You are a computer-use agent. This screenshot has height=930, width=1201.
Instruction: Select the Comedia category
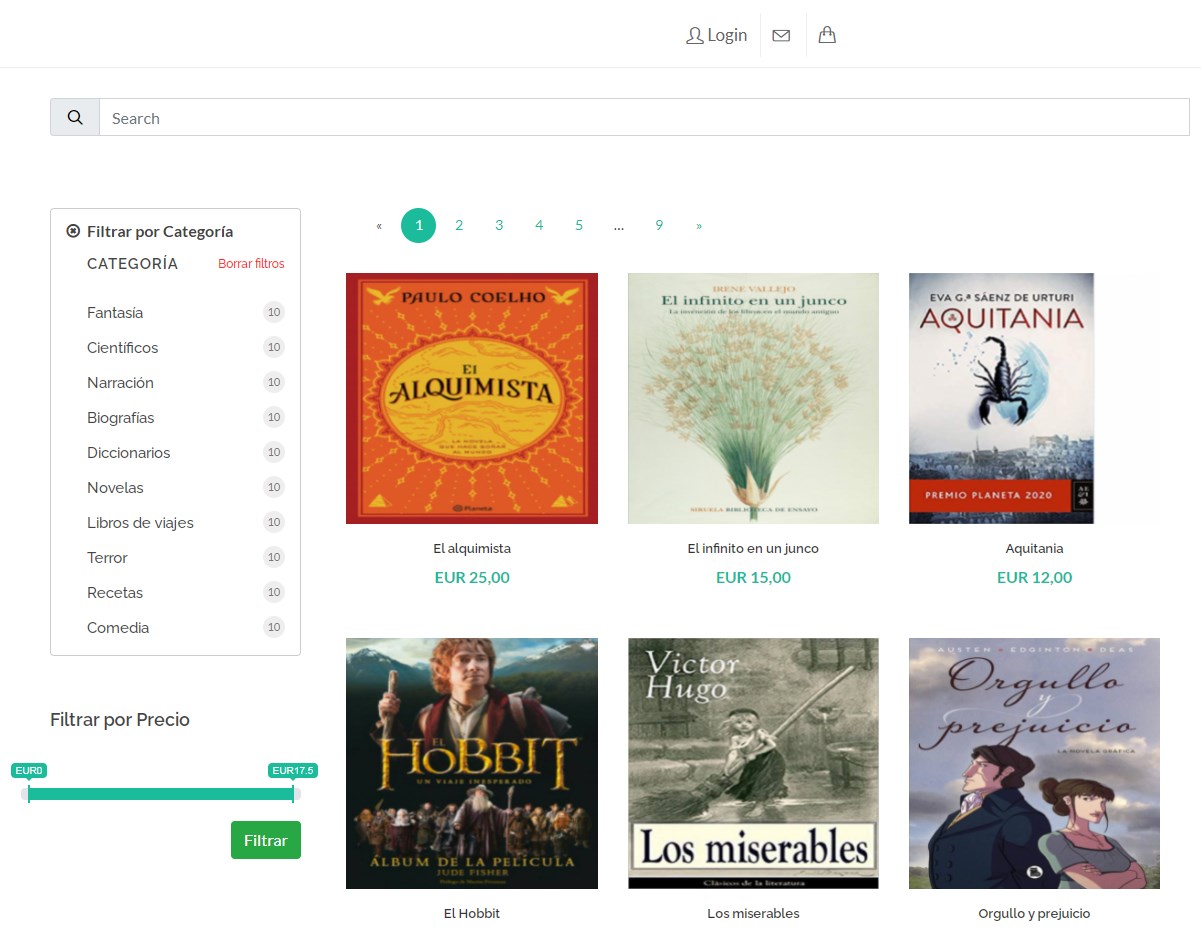[118, 628]
